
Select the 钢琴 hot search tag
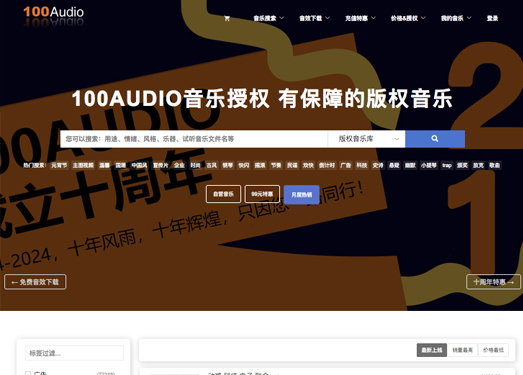pyautogui.click(x=228, y=165)
